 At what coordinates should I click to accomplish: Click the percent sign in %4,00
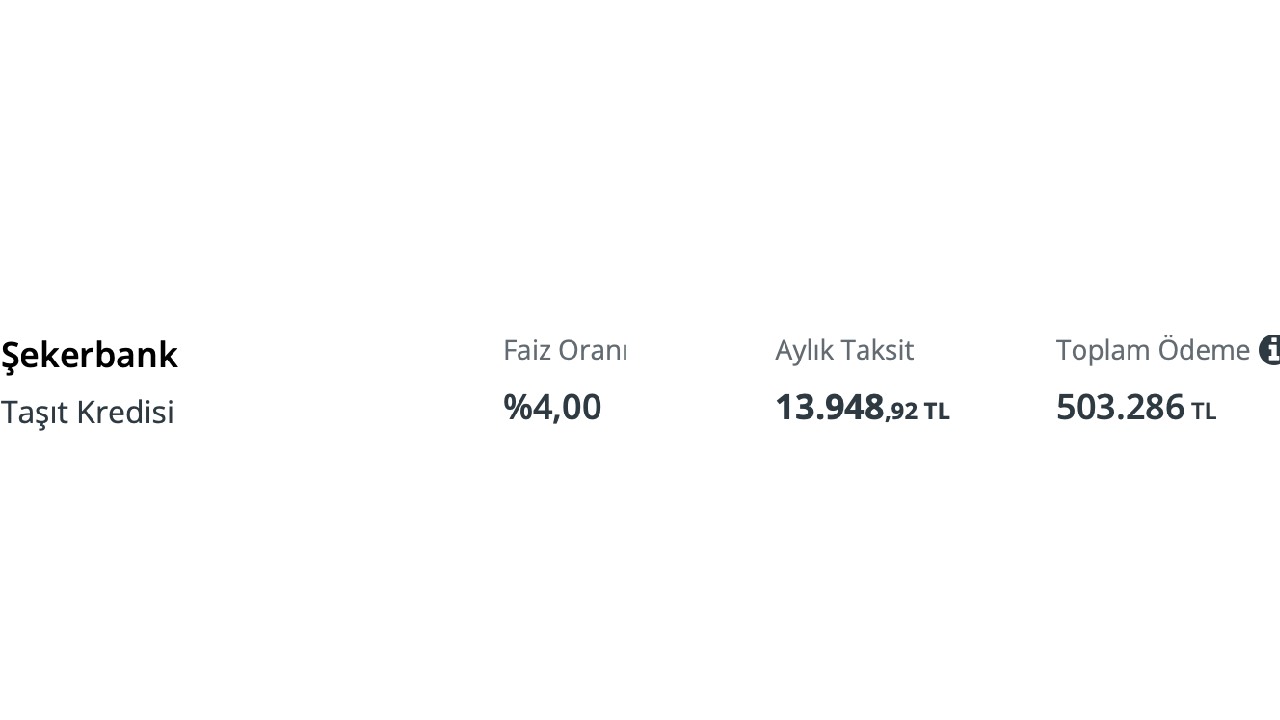click(x=517, y=408)
